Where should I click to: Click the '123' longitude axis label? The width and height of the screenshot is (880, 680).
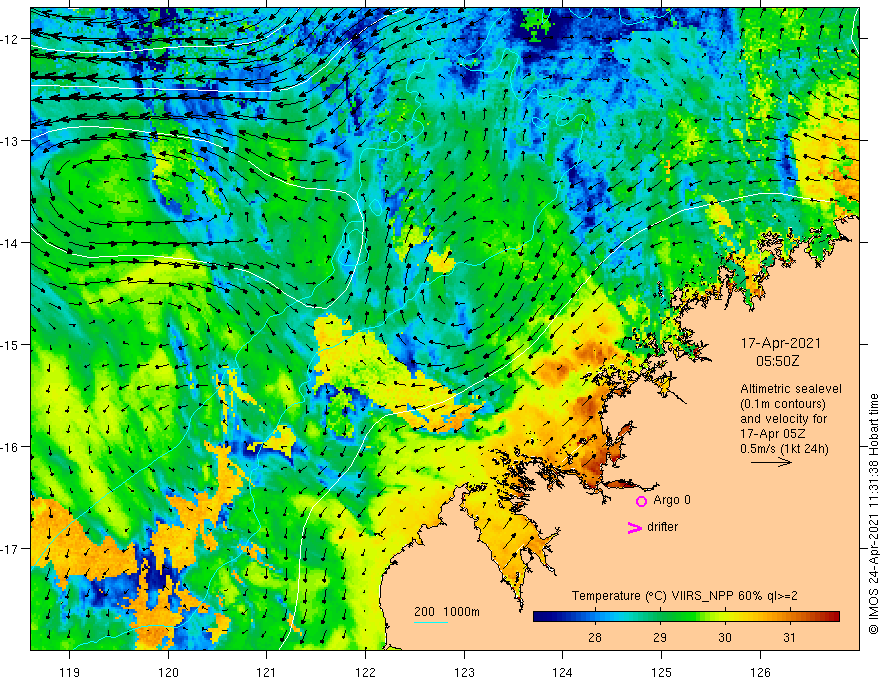464,672
